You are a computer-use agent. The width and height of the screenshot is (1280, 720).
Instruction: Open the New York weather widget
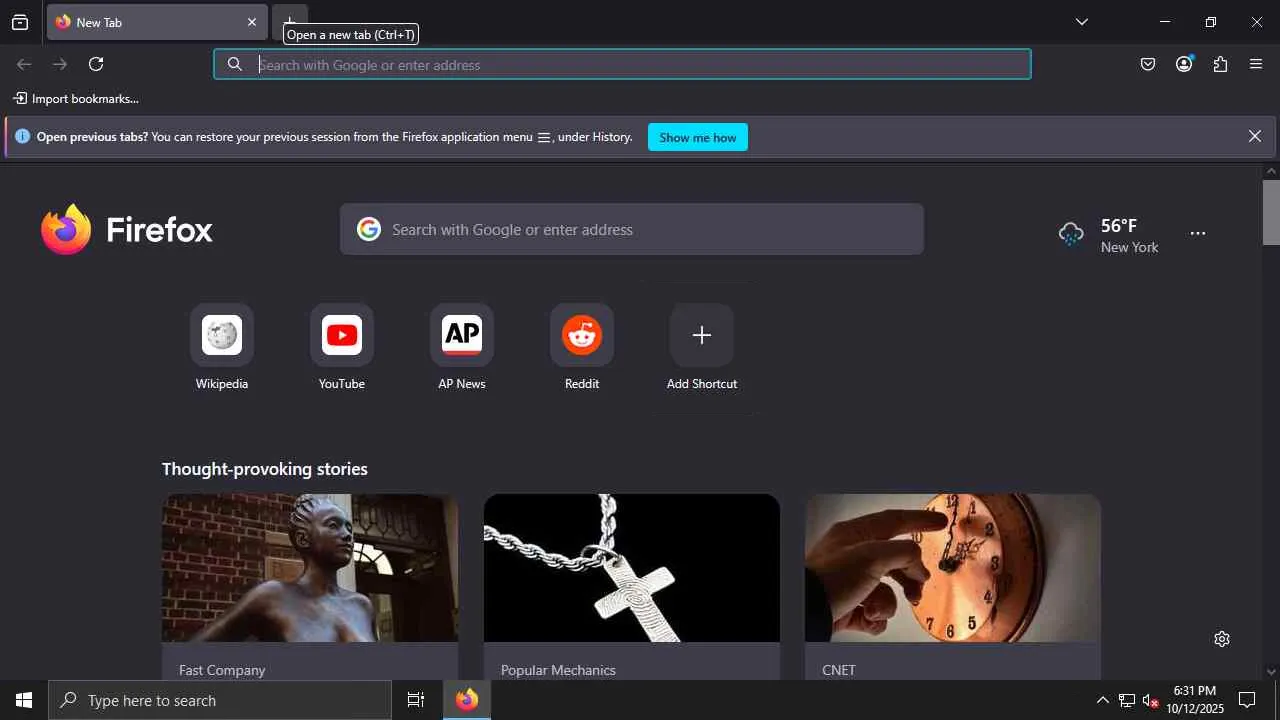click(1108, 235)
